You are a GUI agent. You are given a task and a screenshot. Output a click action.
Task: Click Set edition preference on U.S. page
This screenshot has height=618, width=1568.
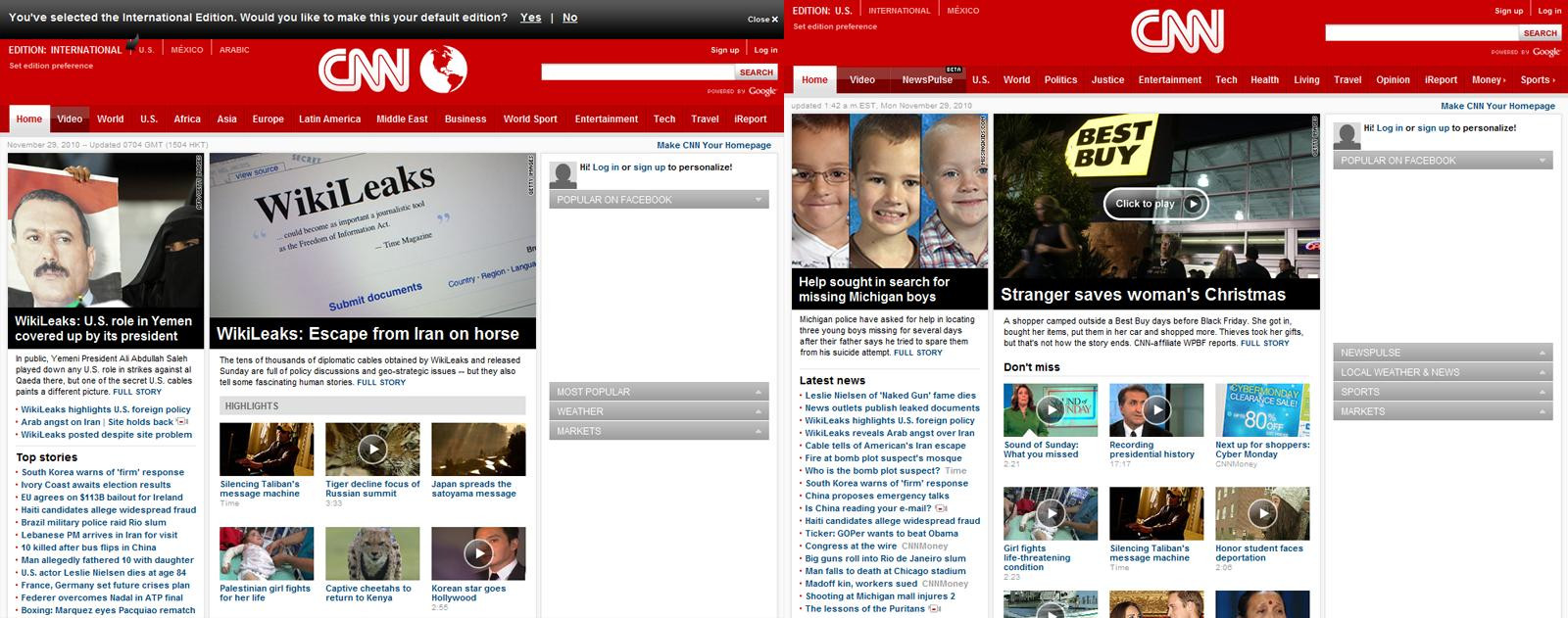[835, 26]
